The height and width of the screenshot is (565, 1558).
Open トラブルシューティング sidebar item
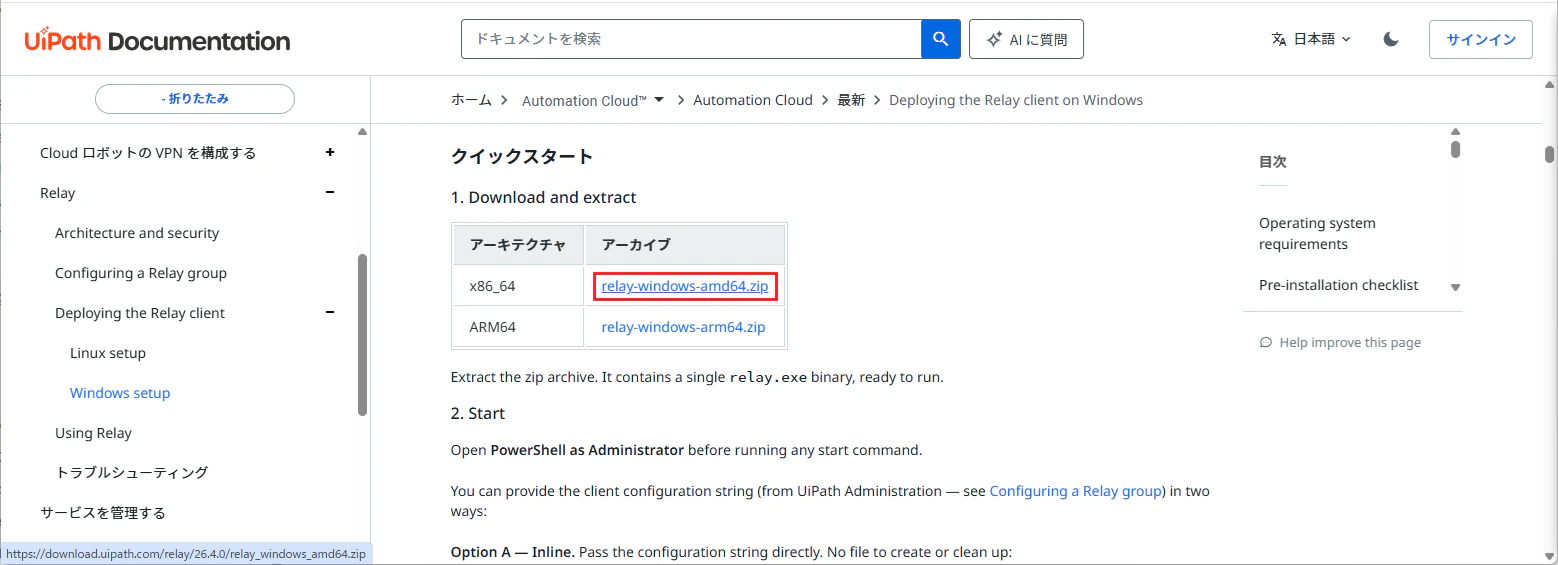click(x=131, y=472)
